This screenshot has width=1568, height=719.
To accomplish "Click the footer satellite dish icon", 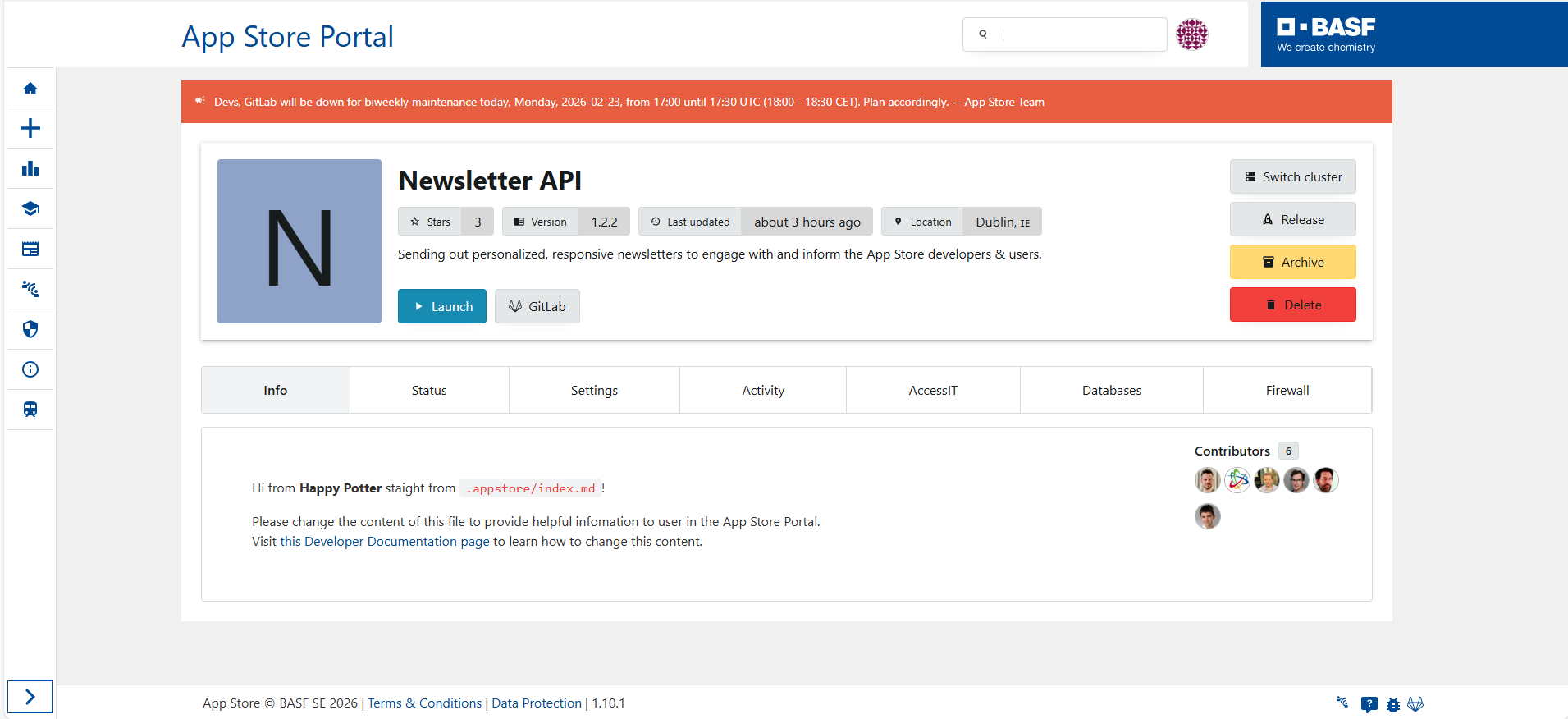I will point(1342,703).
